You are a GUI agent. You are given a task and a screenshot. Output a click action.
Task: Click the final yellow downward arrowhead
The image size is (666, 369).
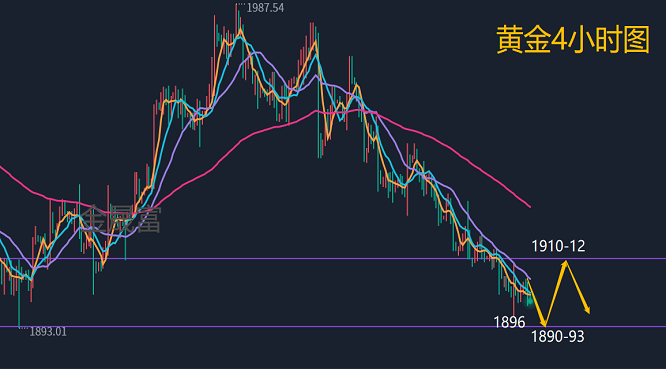pos(587,310)
